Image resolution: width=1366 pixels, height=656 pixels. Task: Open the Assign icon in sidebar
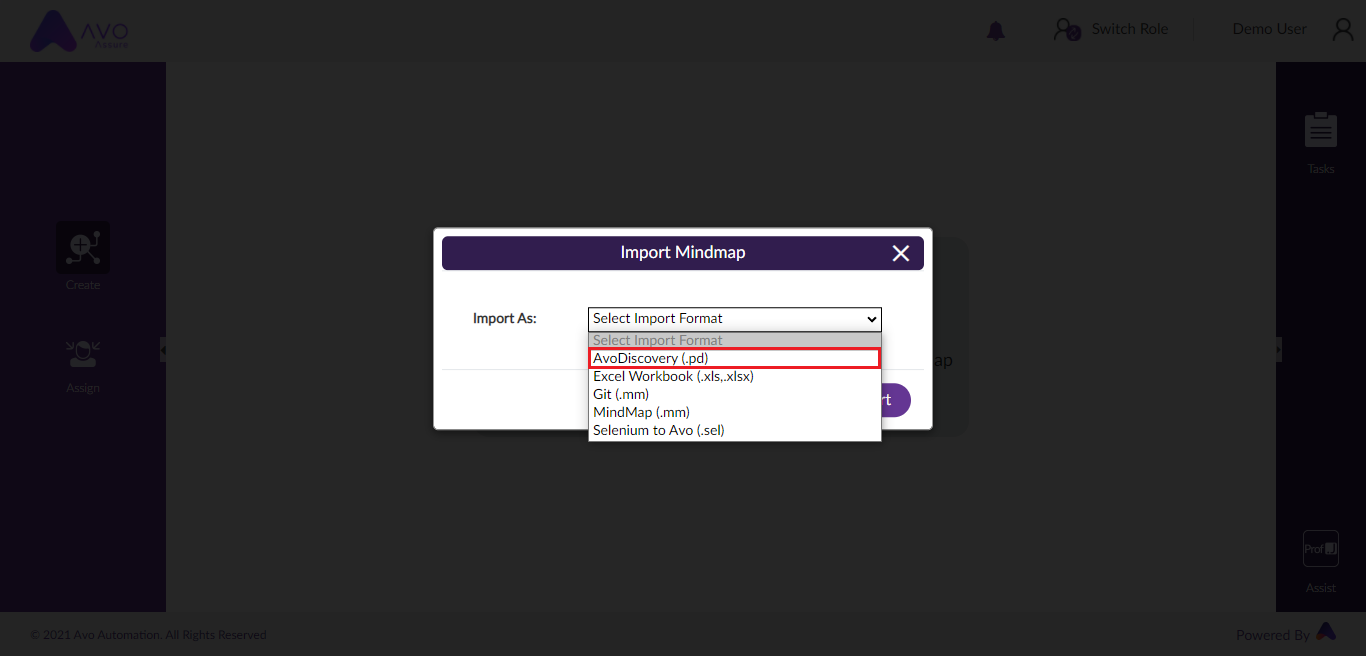coord(83,354)
